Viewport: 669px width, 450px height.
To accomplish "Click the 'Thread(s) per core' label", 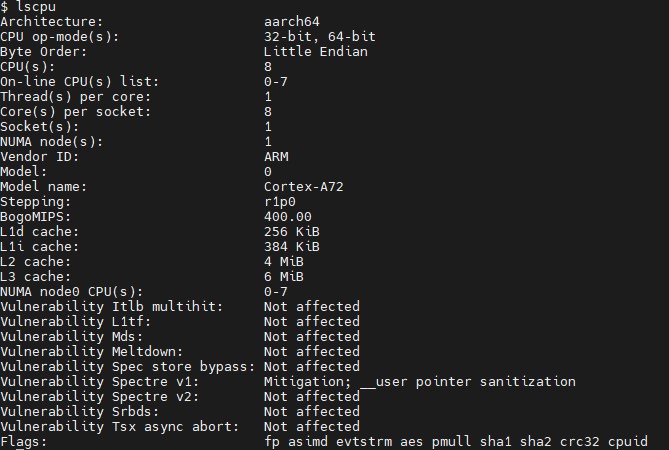I will 76,96.
